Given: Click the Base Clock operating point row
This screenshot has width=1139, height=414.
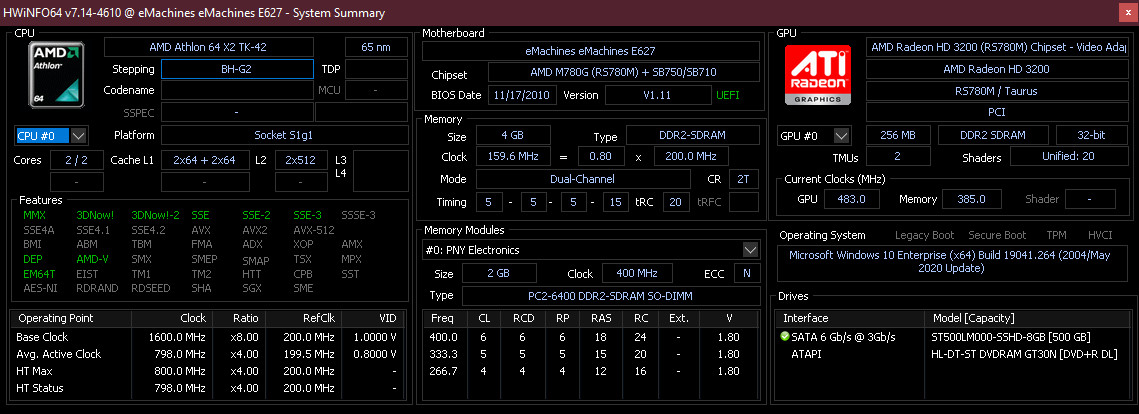Looking at the screenshot, I should point(208,337).
